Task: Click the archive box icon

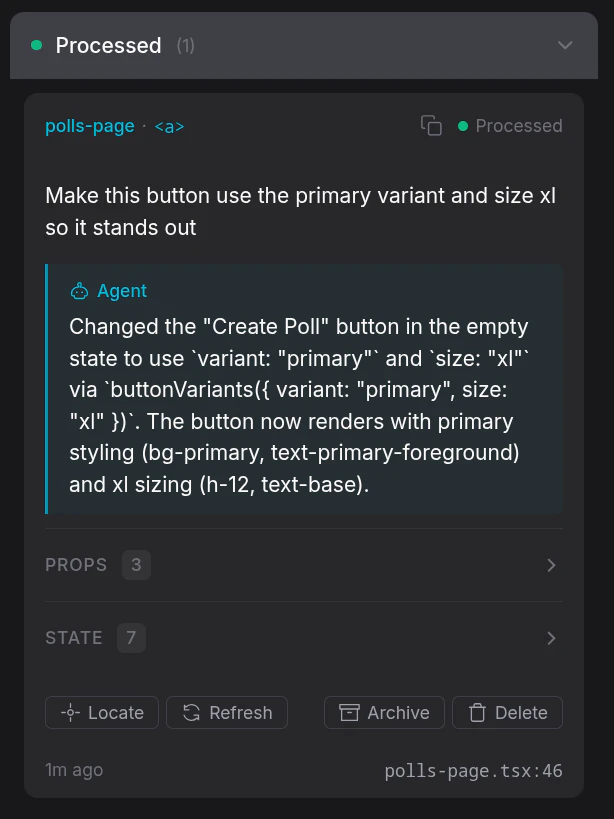Action: click(349, 712)
